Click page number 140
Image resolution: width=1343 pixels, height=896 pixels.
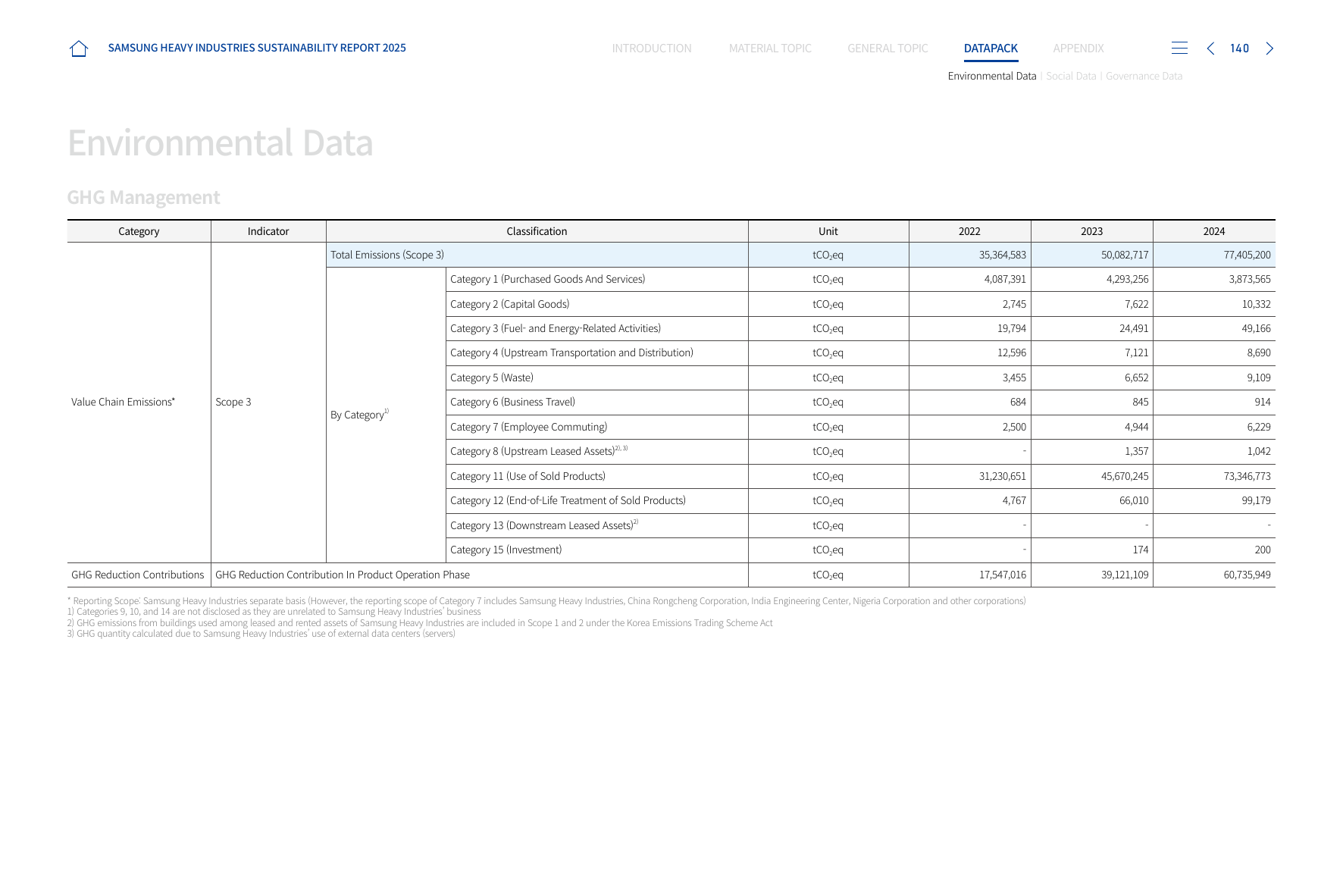1239,49
